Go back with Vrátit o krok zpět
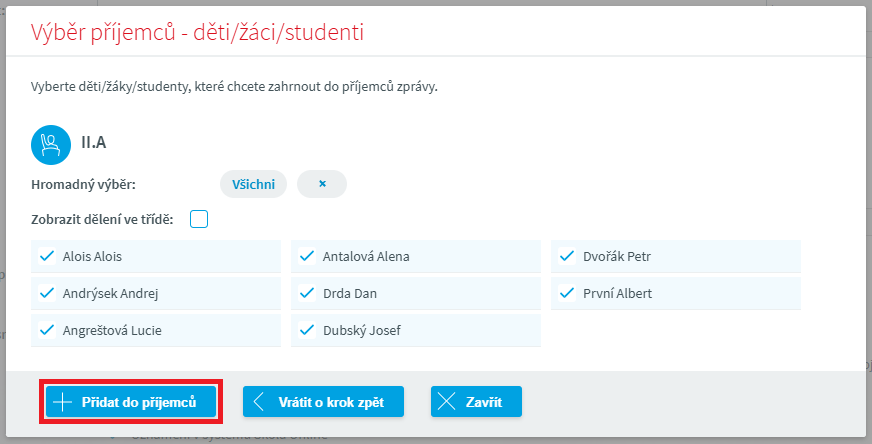The image size is (872, 444). click(x=322, y=402)
